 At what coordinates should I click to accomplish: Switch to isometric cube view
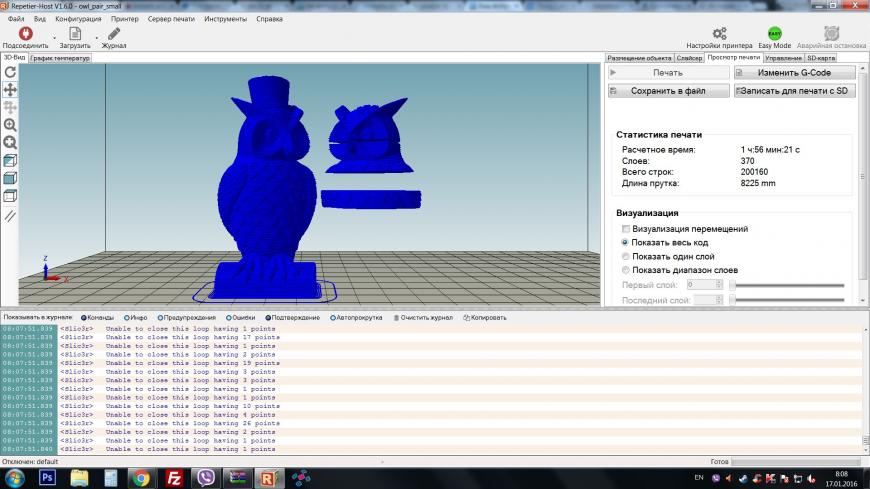pos(10,160)
